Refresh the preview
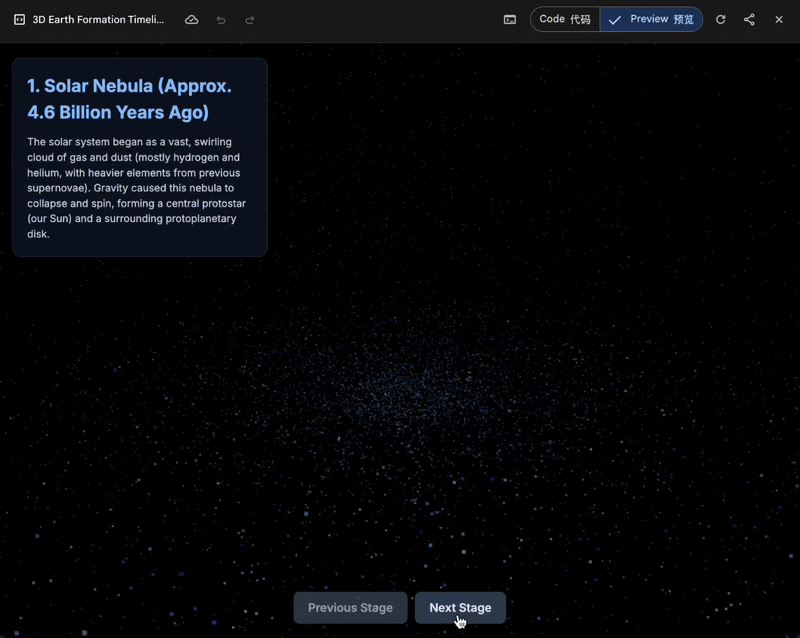 (x=720, y=19)
